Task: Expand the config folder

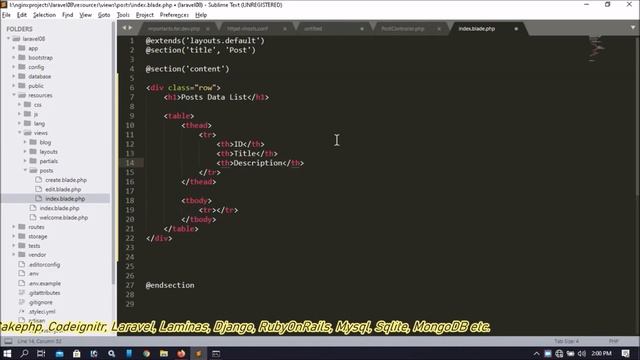Action: point(14,67)
